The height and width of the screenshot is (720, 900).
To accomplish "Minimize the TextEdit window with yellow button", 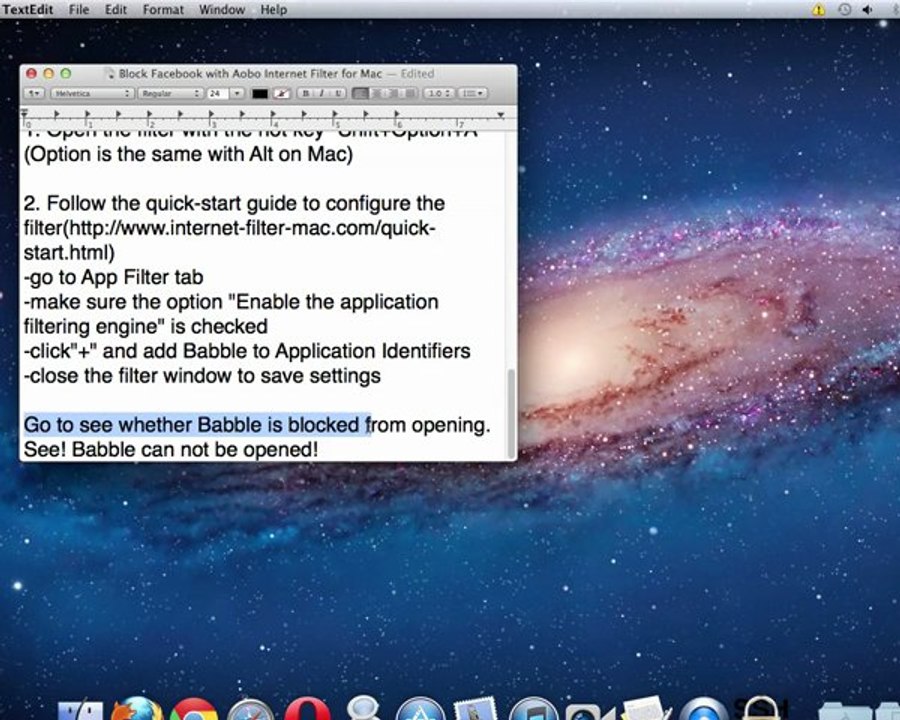I will [x=49, y=73].
